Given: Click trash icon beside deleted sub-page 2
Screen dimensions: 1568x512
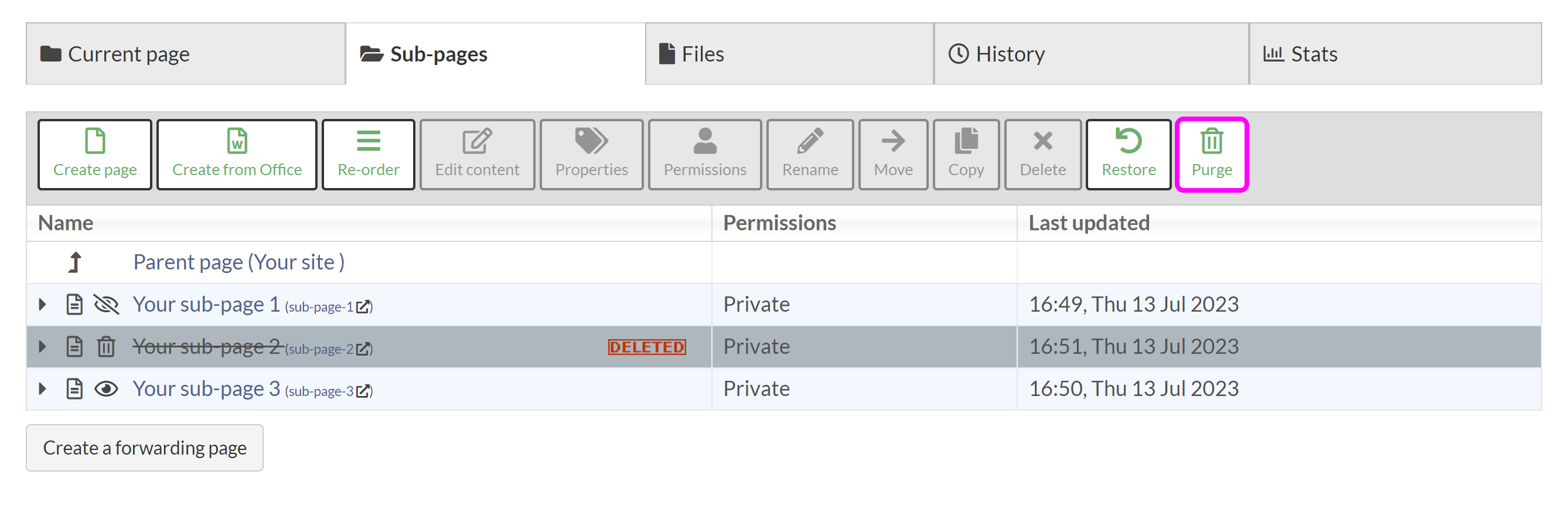Looking at the screenshot, I should click(106, 346).
